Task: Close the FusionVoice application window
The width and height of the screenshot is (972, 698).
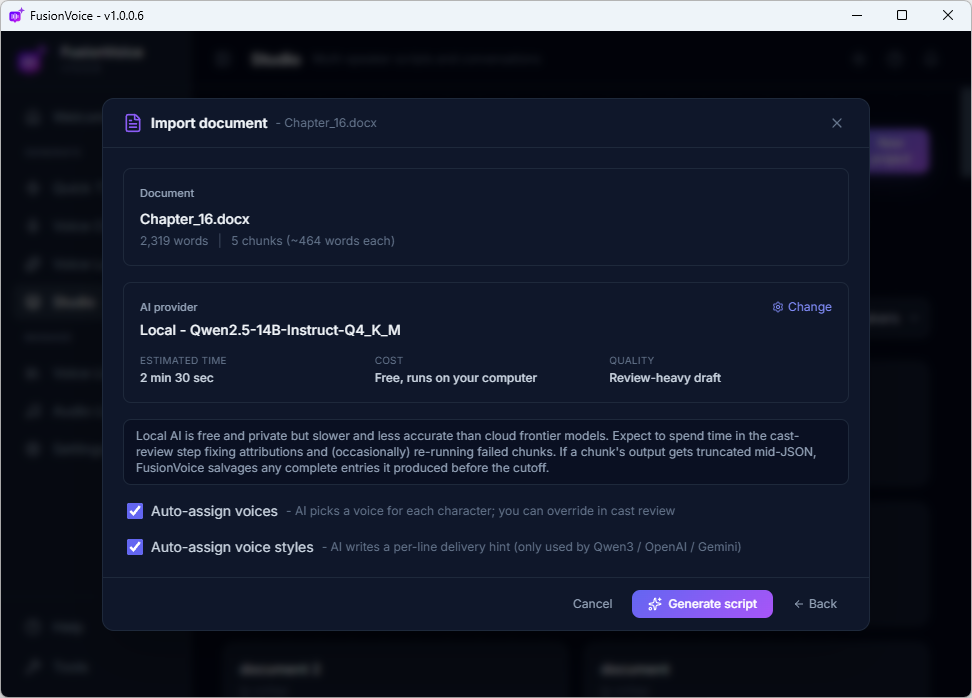Action: [x=948, y=15]
